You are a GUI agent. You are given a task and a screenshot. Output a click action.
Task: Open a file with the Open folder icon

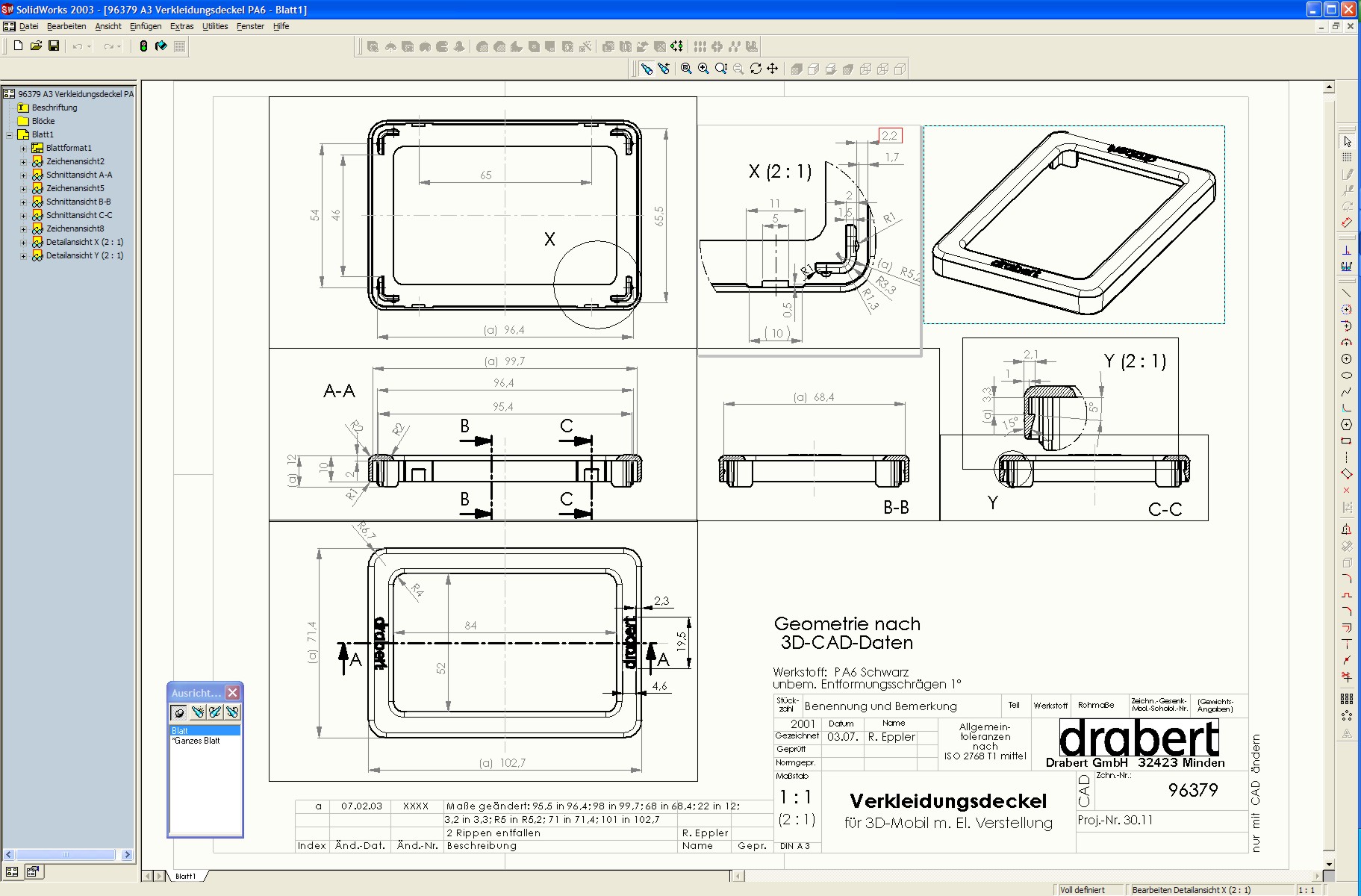point(36,46)
